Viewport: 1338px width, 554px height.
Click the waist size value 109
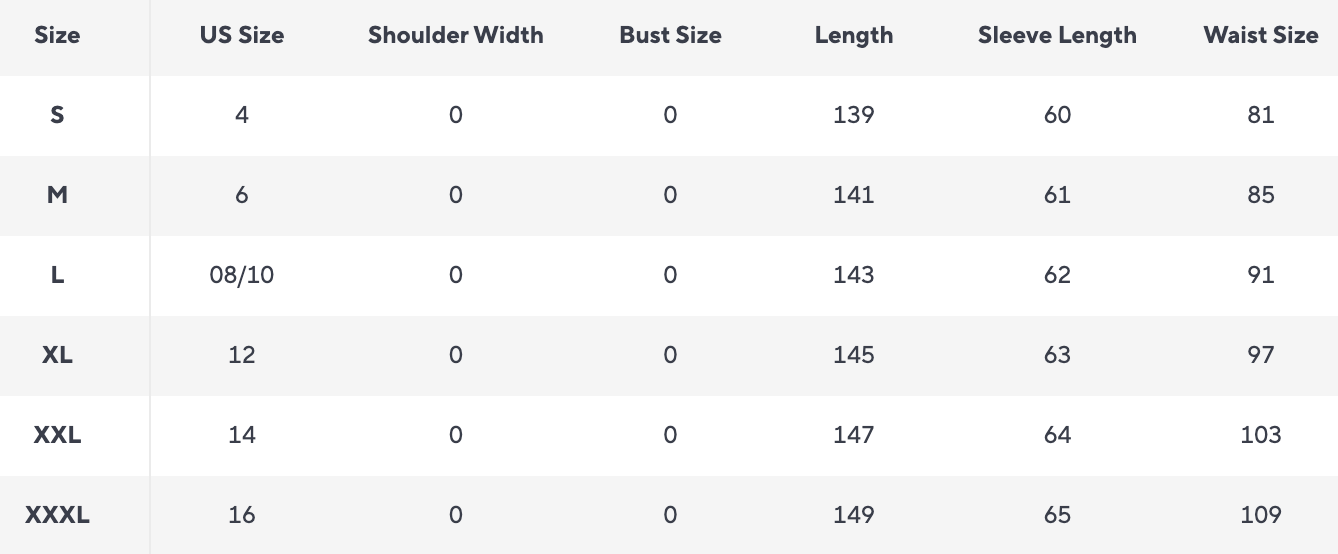1261,515
